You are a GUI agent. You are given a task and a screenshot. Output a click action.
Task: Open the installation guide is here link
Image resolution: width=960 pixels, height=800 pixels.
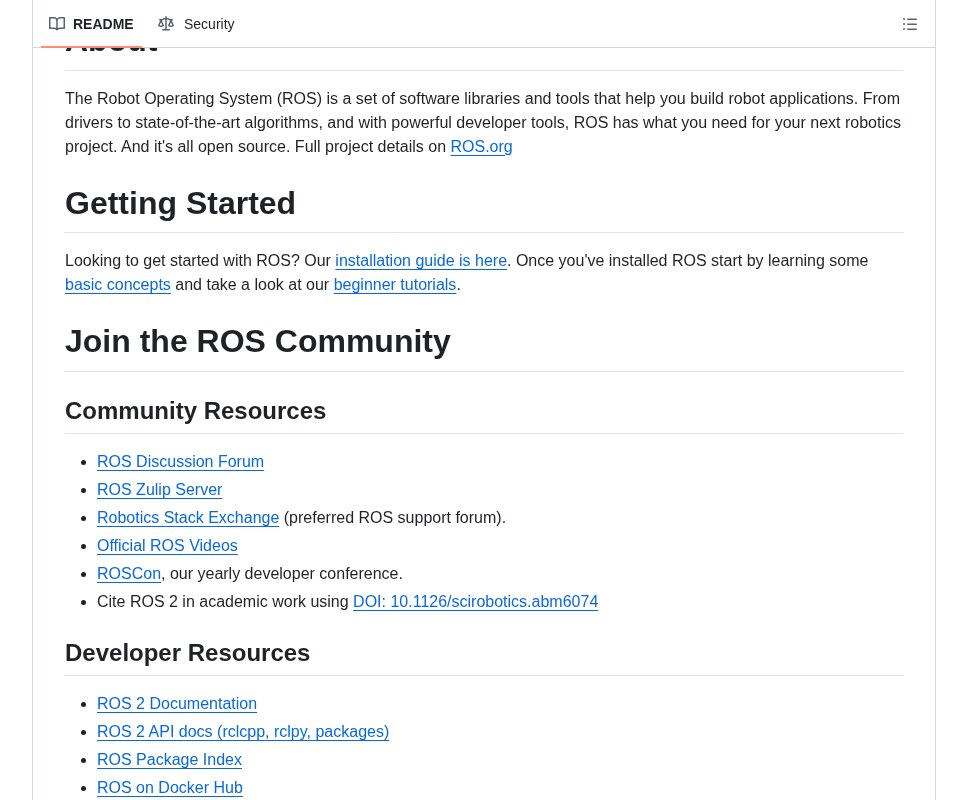[421, 261]
